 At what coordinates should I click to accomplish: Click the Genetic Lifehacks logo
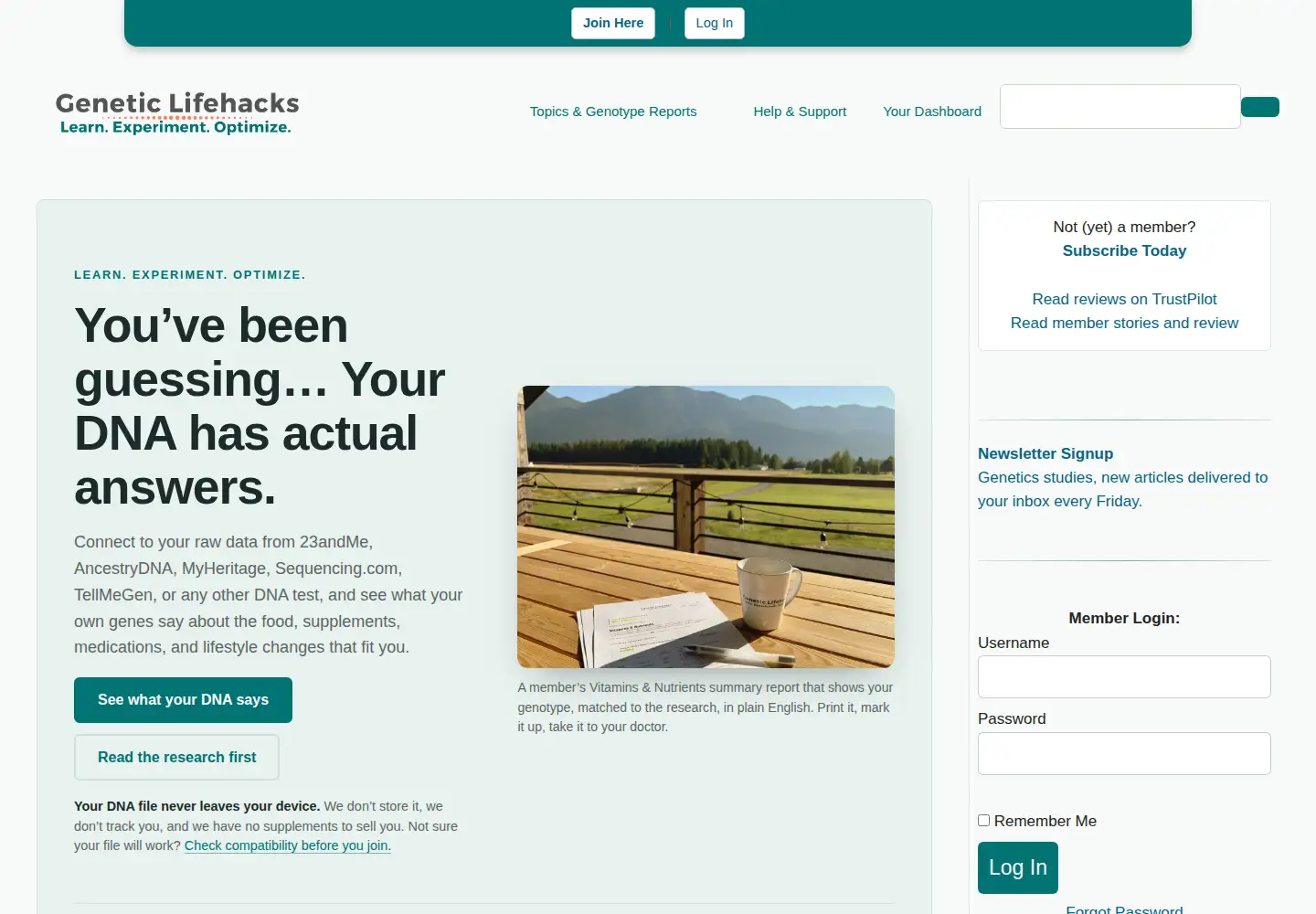click(x=177, y=113)
